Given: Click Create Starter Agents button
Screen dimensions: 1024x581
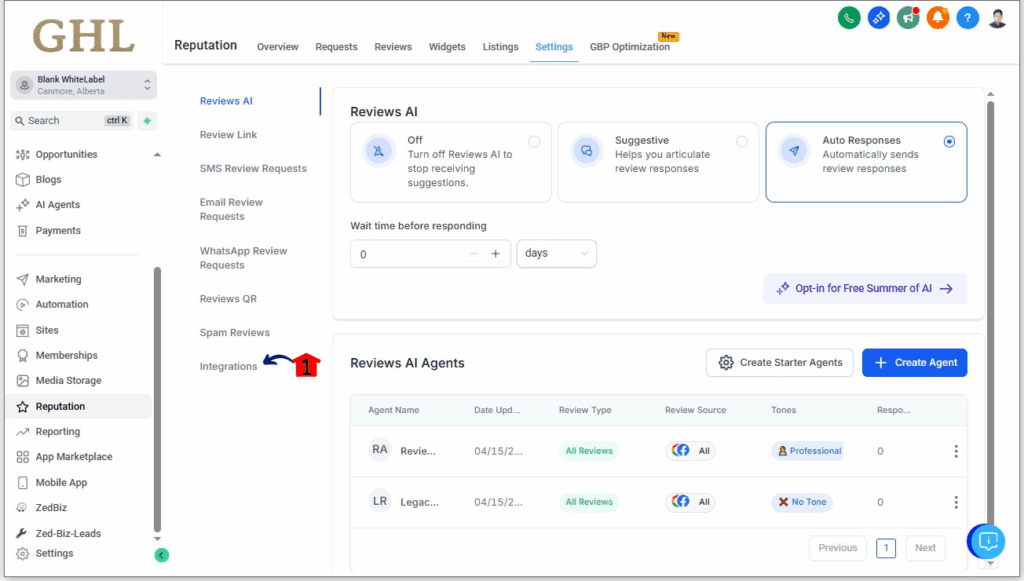Looking at the screenshot, I should pyautogui.click(x=780, y=362).
